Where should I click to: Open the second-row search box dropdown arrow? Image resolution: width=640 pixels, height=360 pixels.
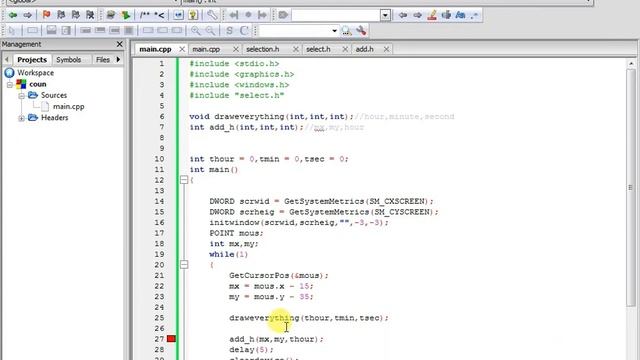pos(334,31)
